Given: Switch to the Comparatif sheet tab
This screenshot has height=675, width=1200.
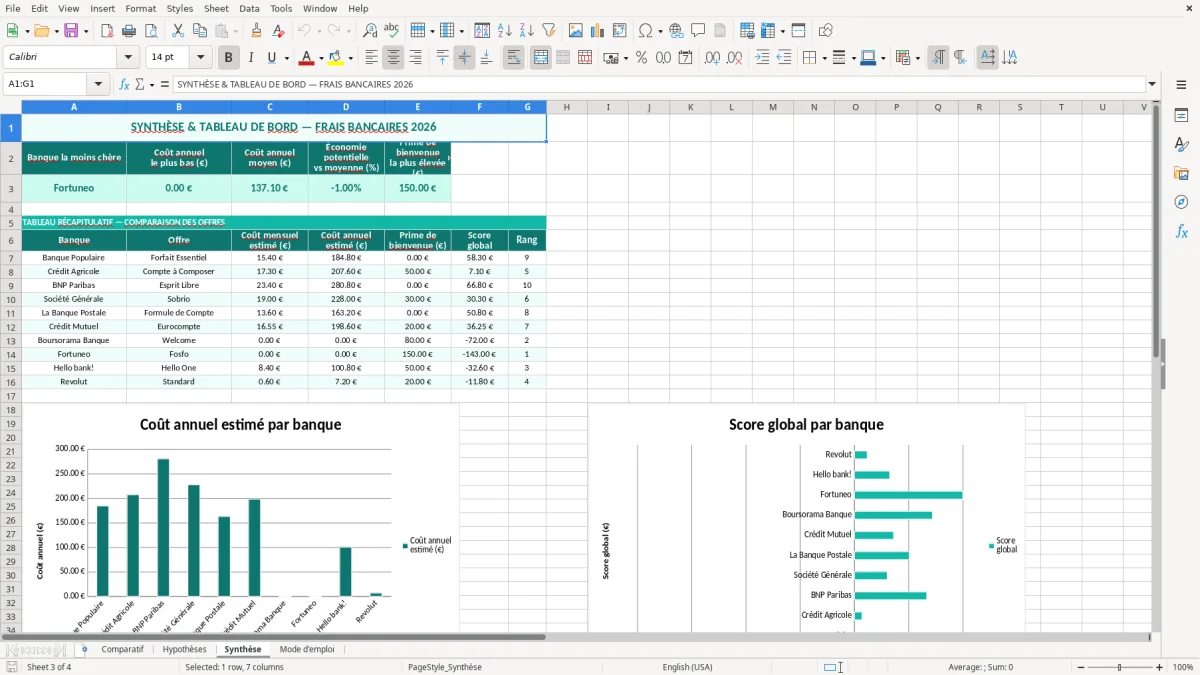Looking at the screenshot, I should point(122,649).
